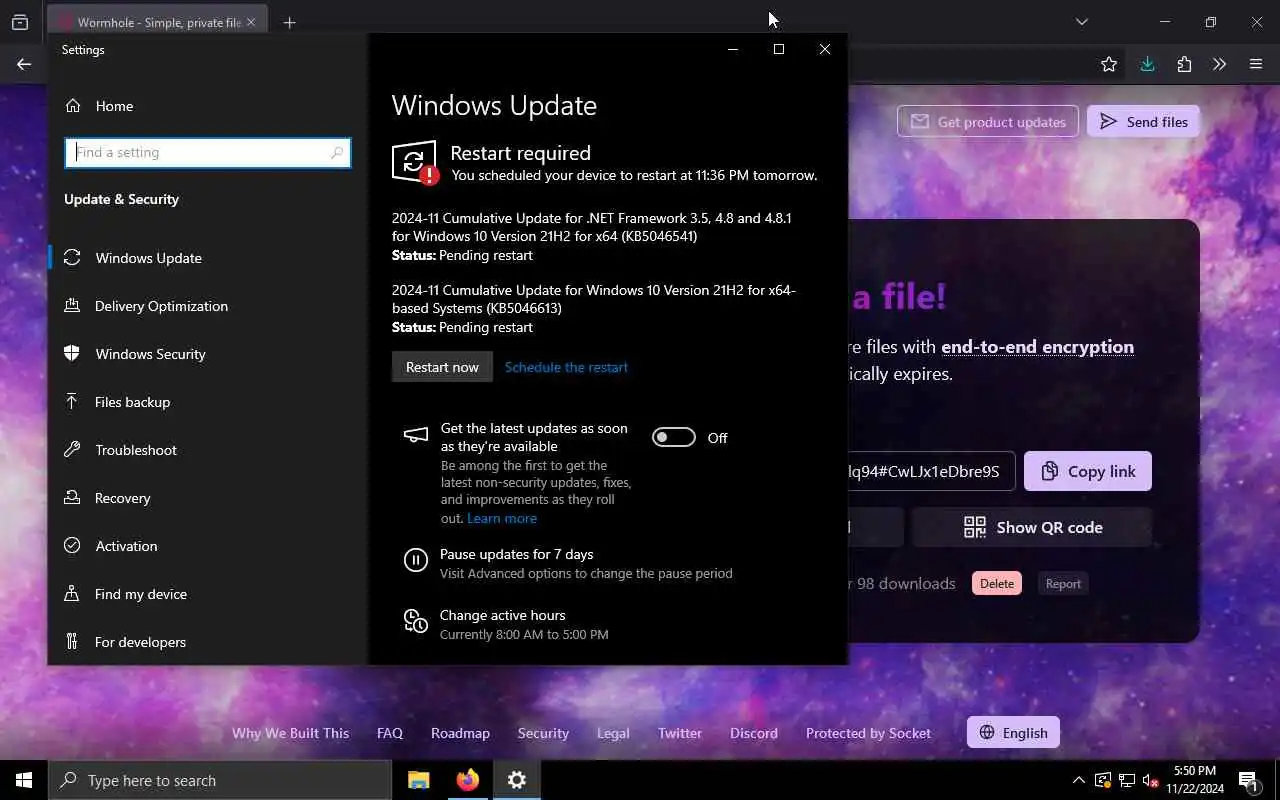This screenshot has height=800, width=1280.
Task: Toggle Get the latest updates switch
Action: 674,437
